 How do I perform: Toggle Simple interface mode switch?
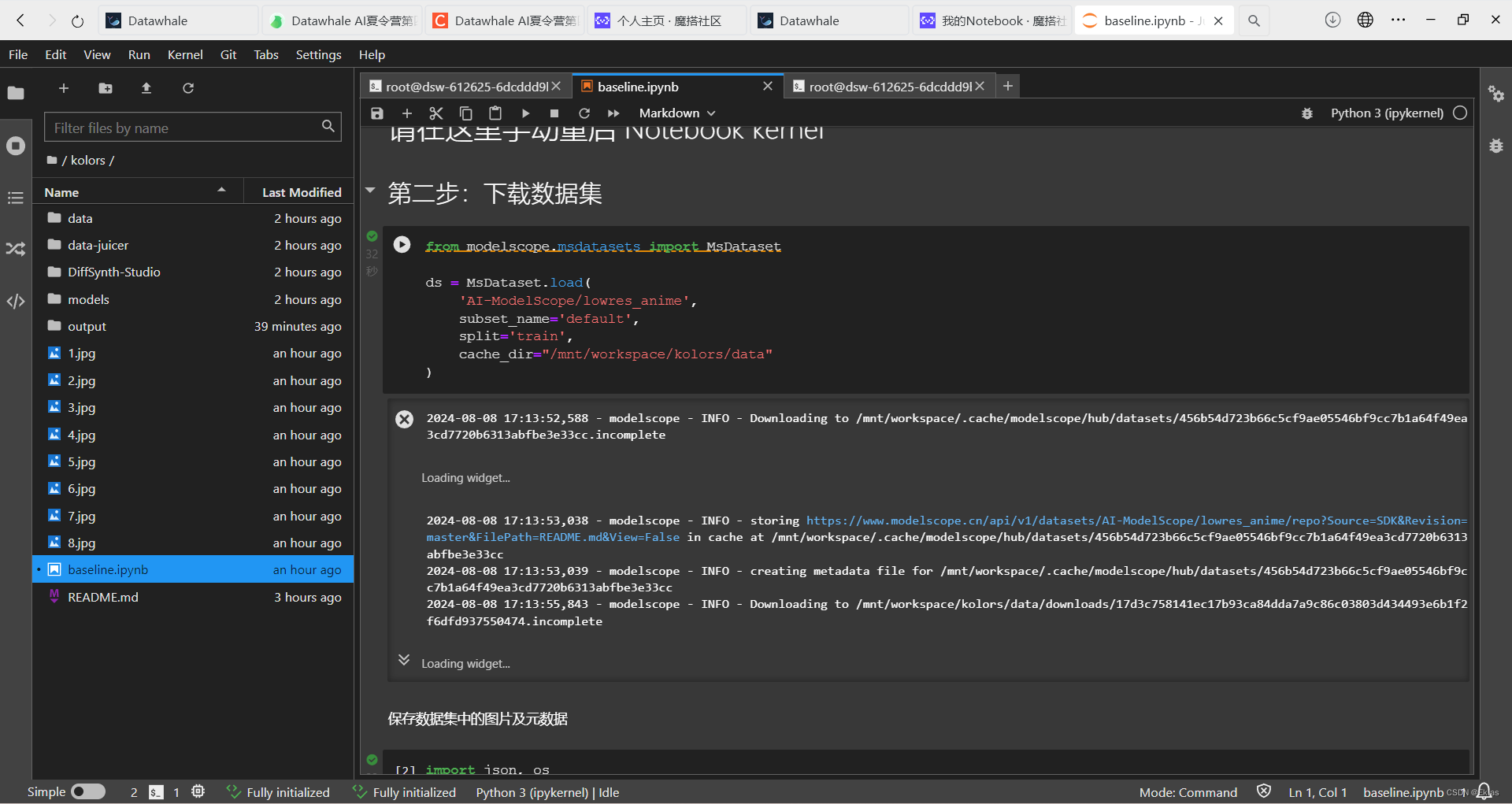tap(88, 792)
